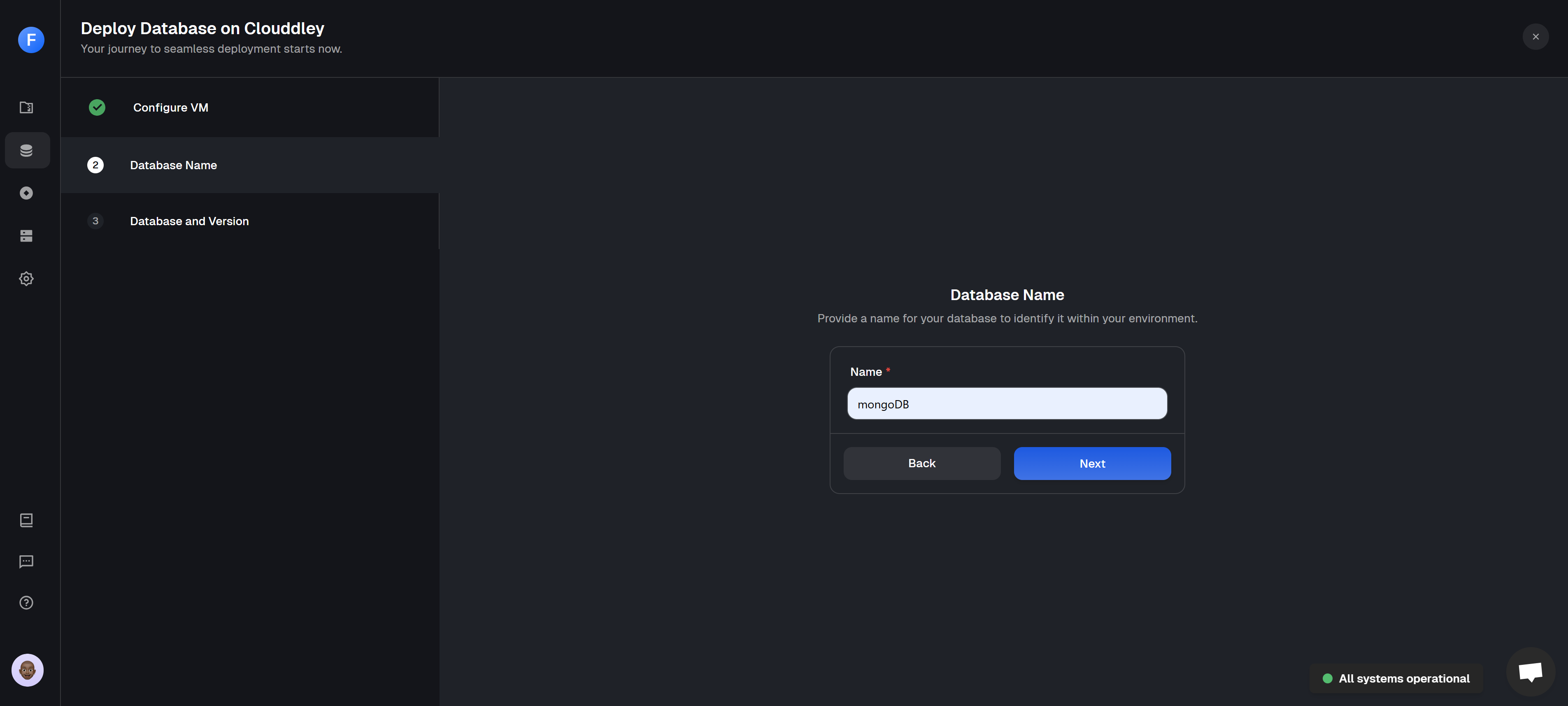The image size is (1568, 706).
Task: Close the deploy database wizard
Action: [x=1535, y=37]
